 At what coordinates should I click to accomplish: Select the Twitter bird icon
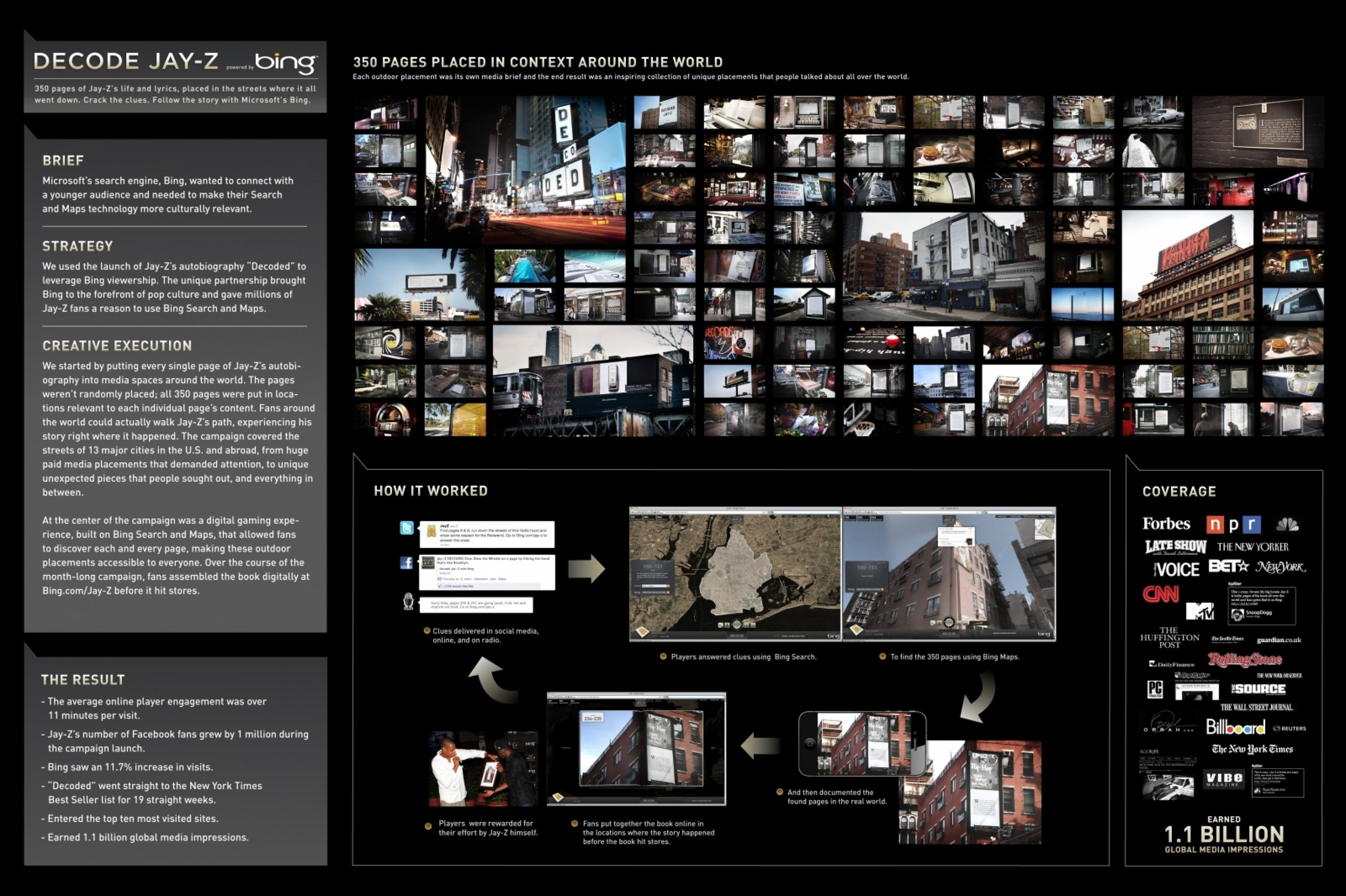407,527
